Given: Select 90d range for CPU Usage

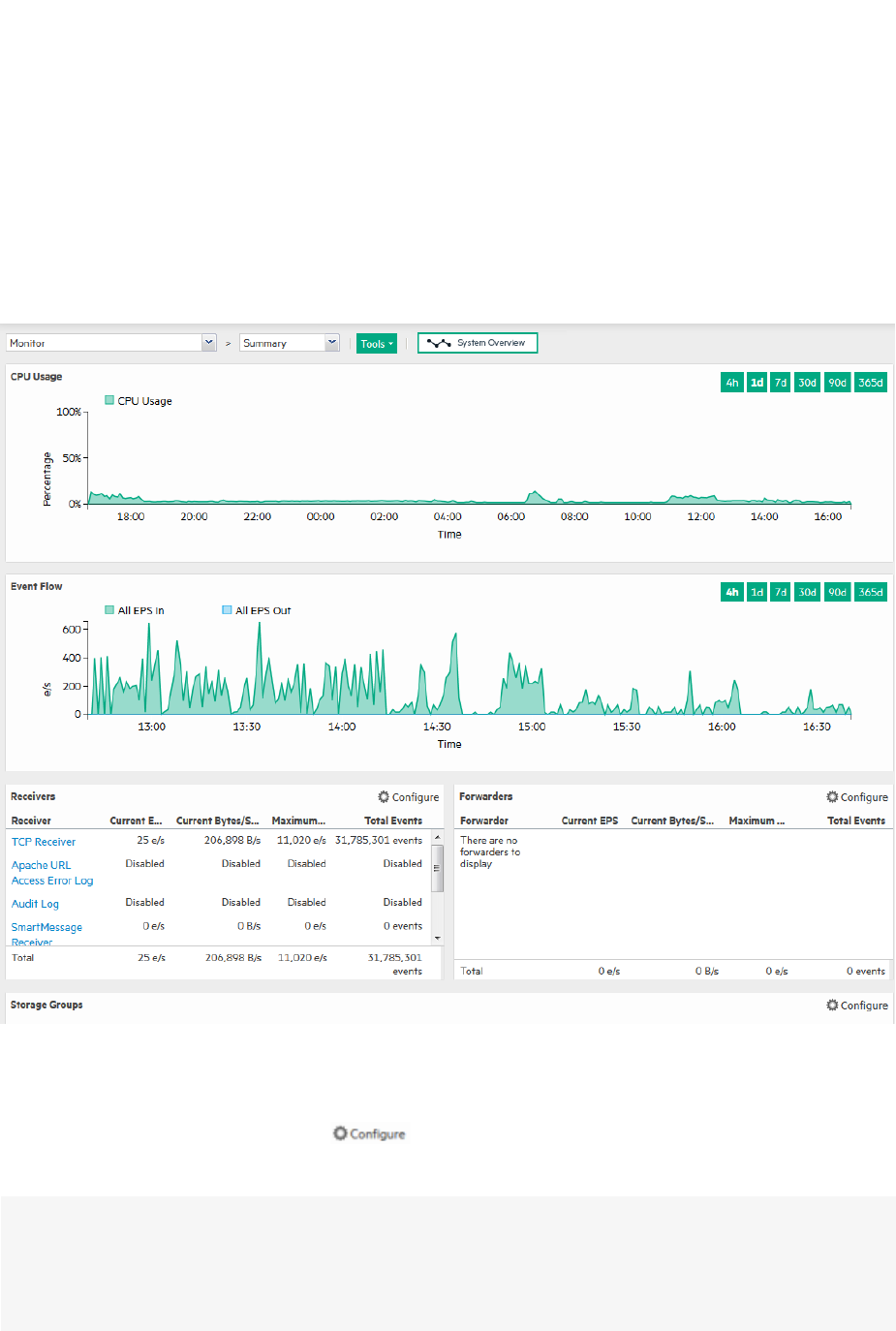Looking at the screenshot, I should (x=837, y=383).
